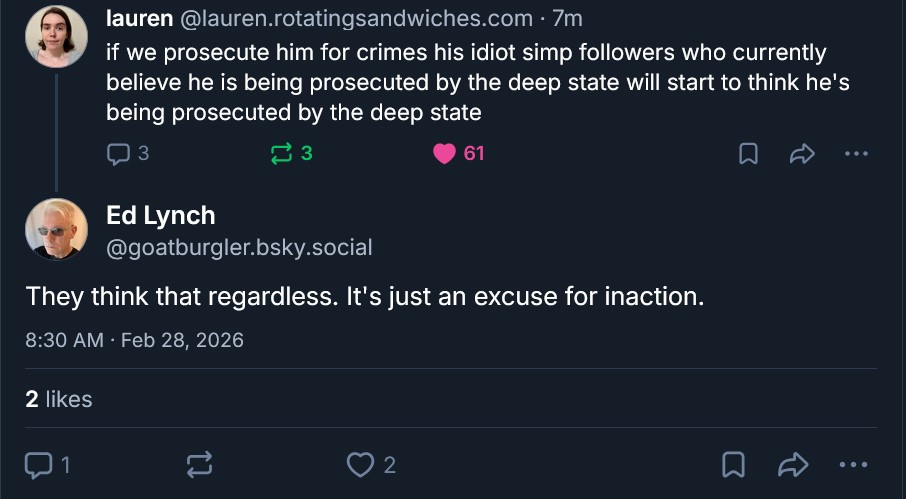Open more options for Ed Lynch's reply
Screen dimensions: 906x499
[853, 464]
